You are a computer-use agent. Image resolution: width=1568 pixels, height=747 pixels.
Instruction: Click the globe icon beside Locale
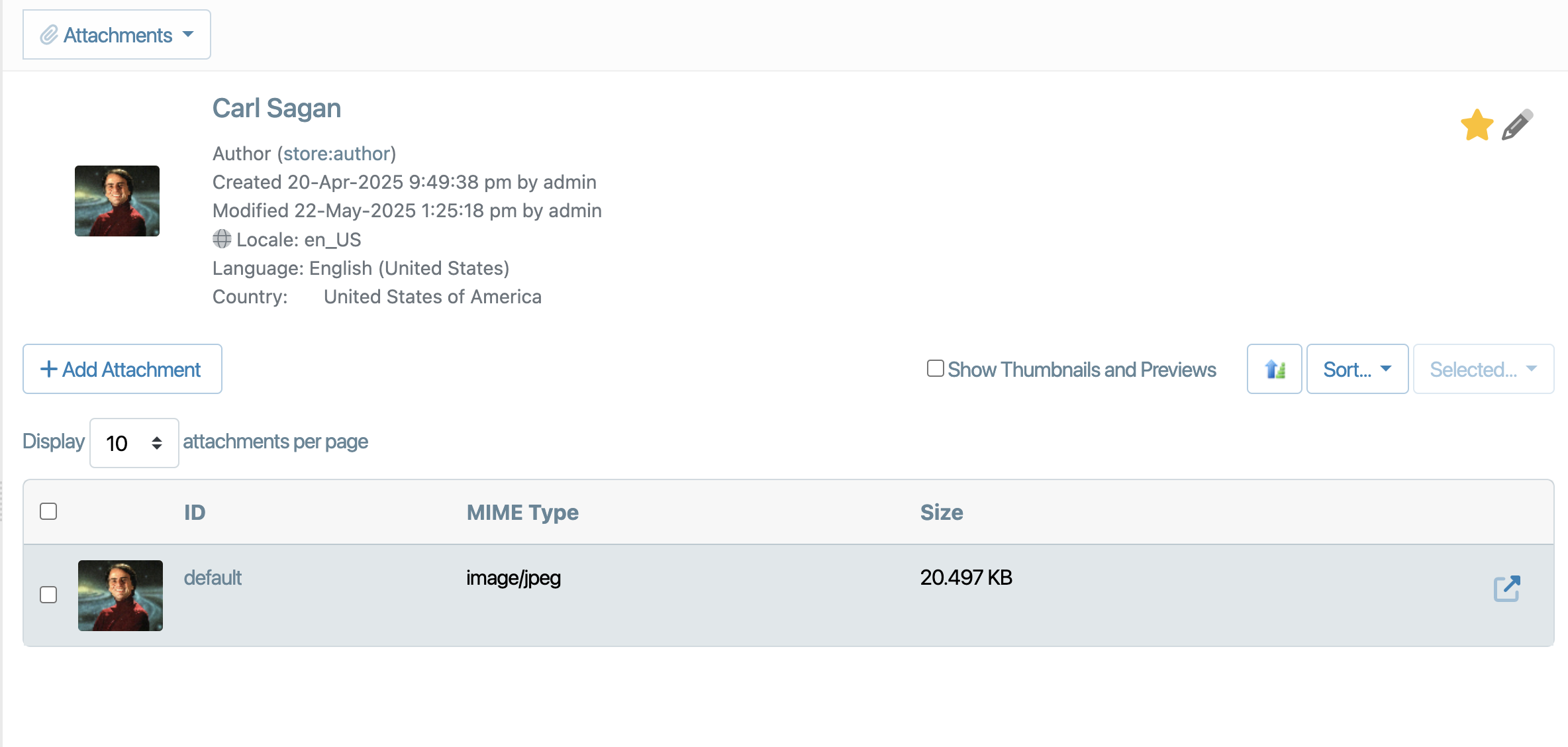222,239
